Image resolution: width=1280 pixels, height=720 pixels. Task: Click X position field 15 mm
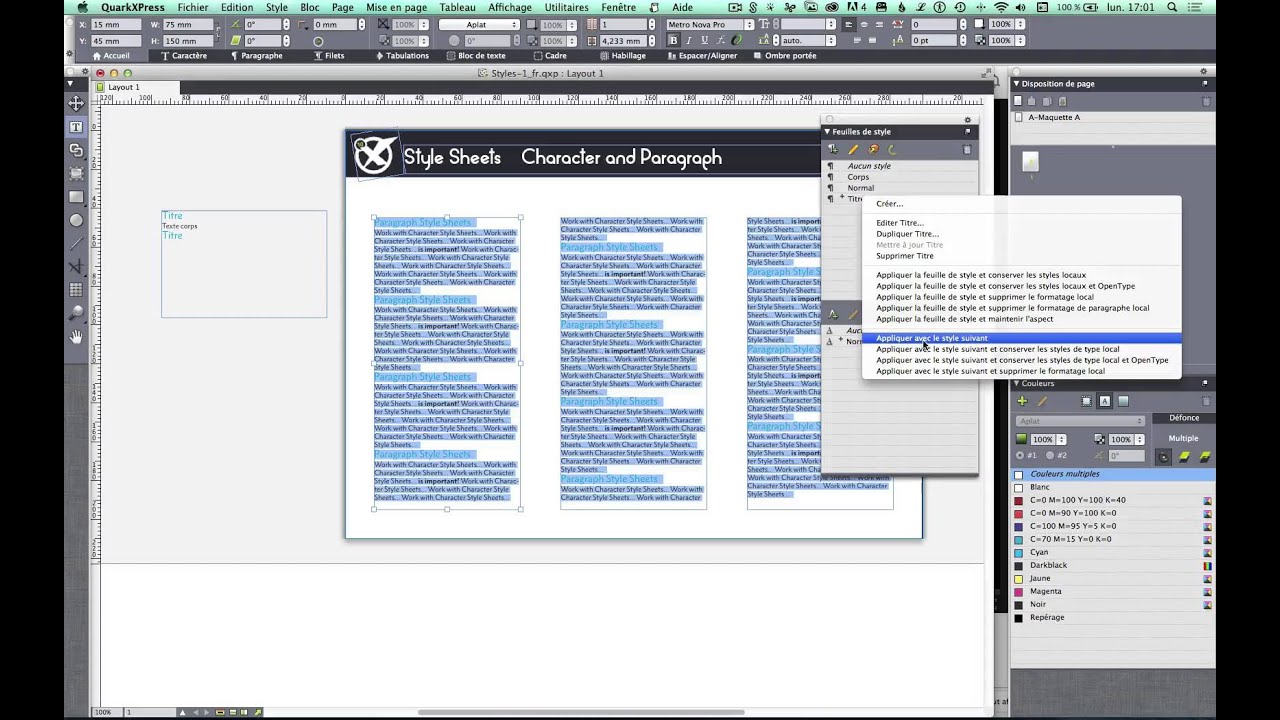click(115, 25)
